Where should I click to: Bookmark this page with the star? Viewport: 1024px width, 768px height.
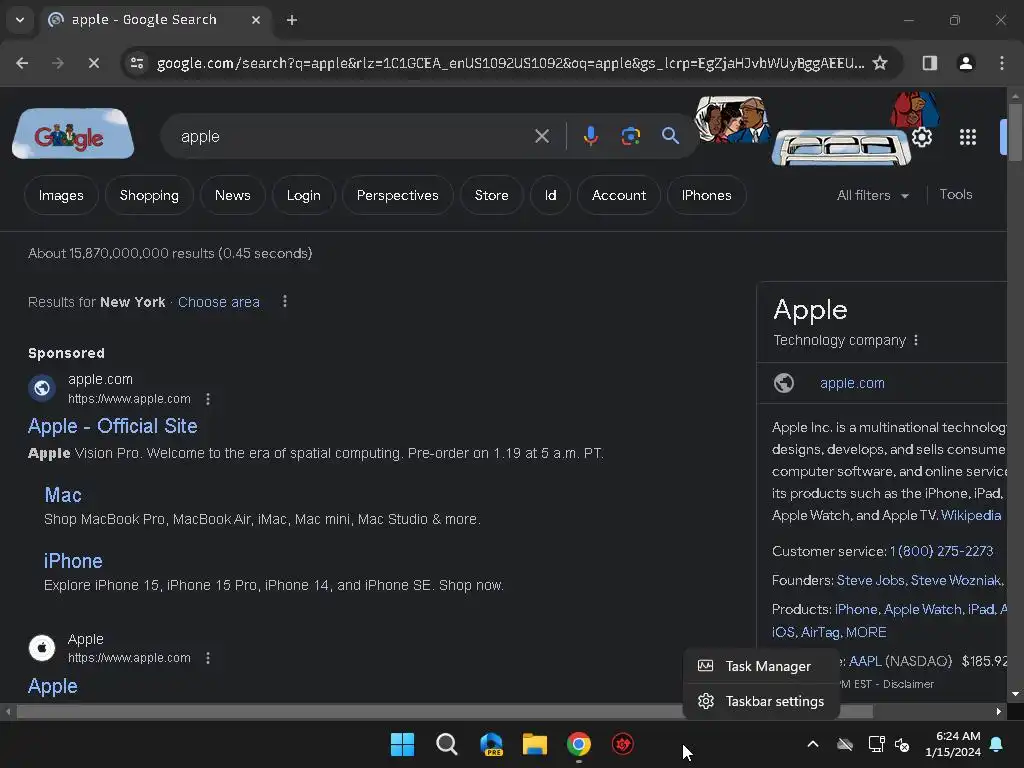pyautogui.click(x=880, y=63)
